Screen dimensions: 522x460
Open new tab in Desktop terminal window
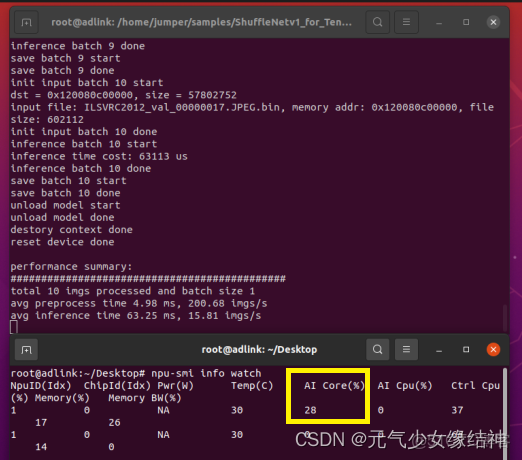26,350
